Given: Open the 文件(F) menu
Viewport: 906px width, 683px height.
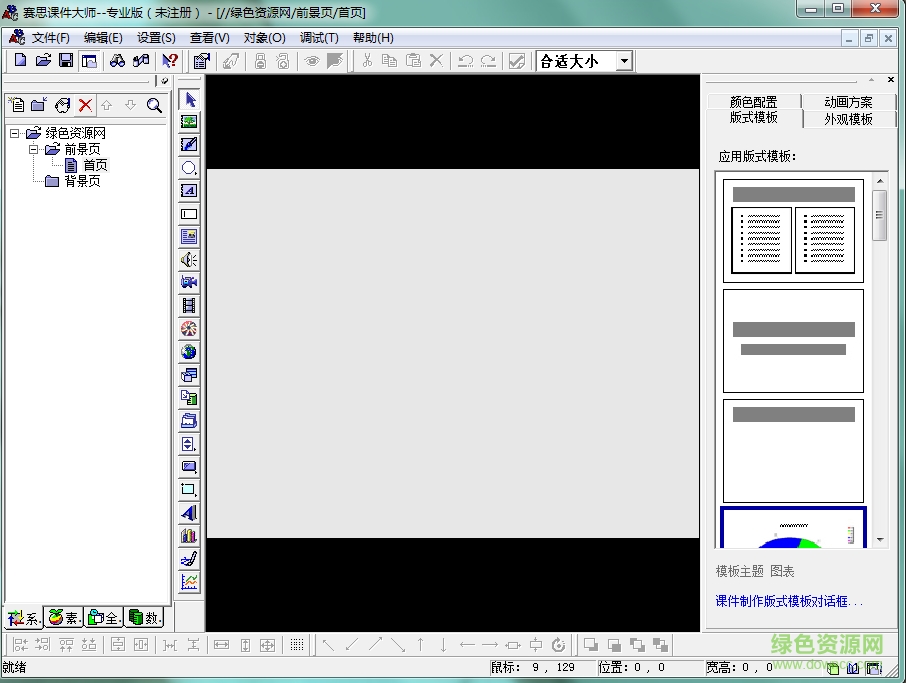Looking at the screenshot, I should [x=50, y=38].
